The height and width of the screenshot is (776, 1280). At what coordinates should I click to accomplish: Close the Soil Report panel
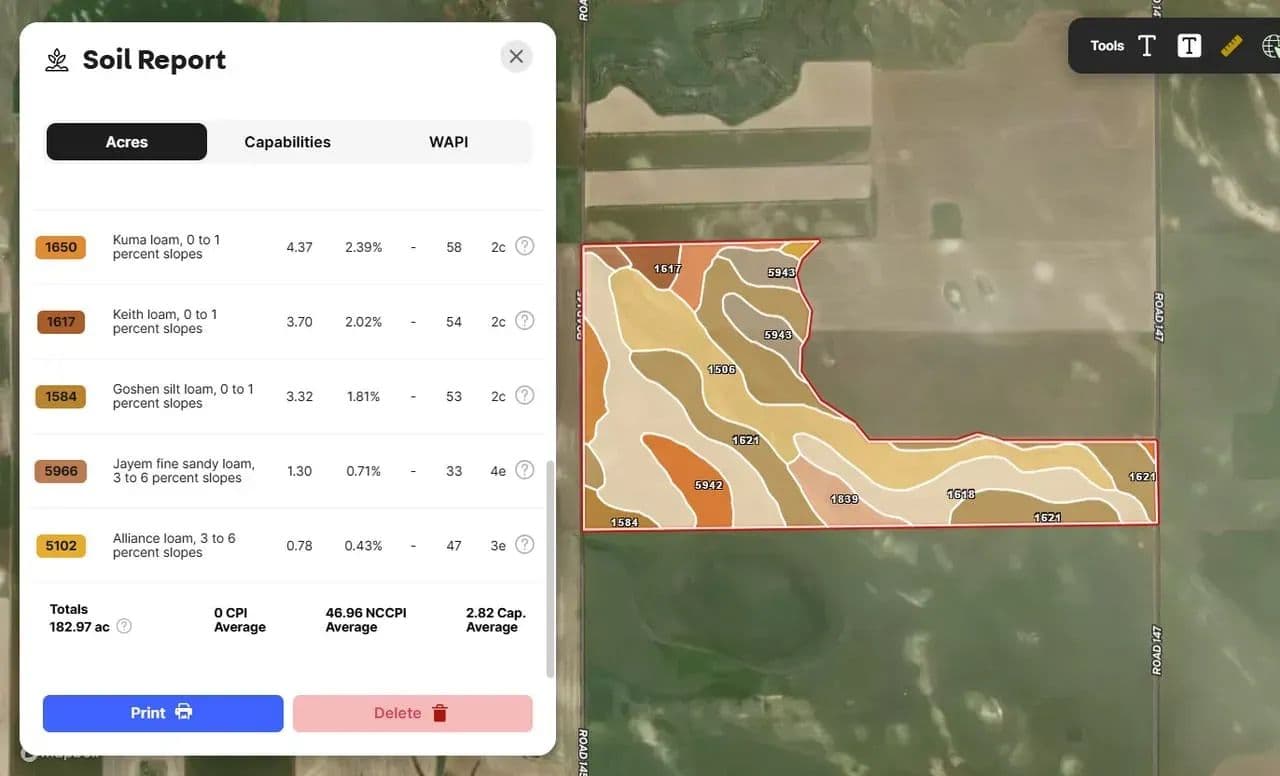(x=516, y=57)
